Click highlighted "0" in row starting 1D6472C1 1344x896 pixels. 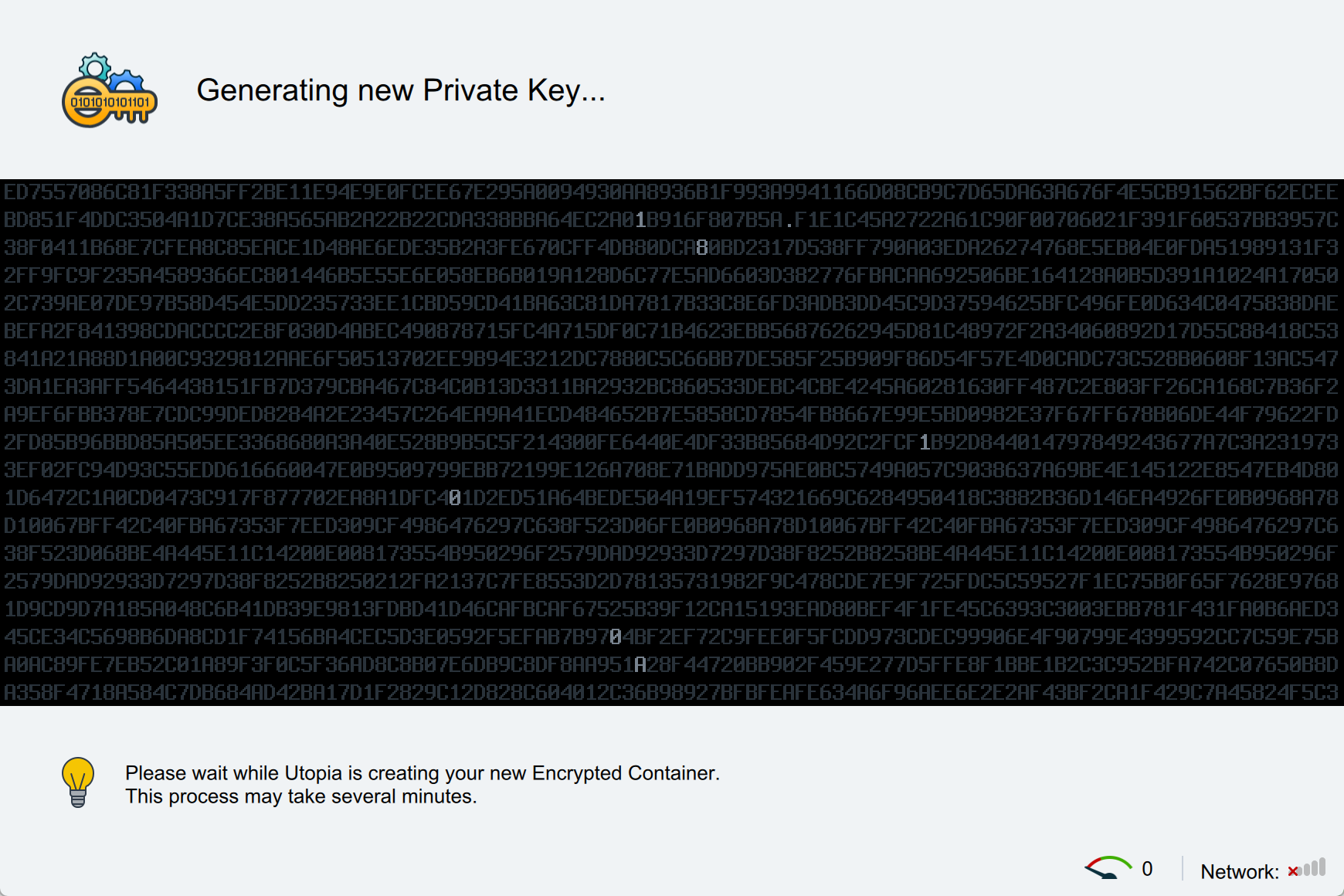[455, 498]
